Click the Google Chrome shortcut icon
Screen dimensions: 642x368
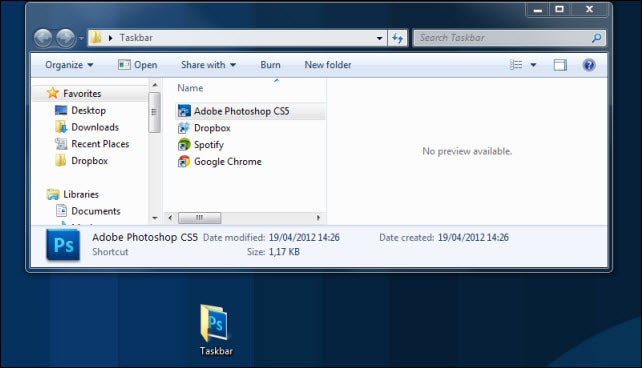click(184, 161)
